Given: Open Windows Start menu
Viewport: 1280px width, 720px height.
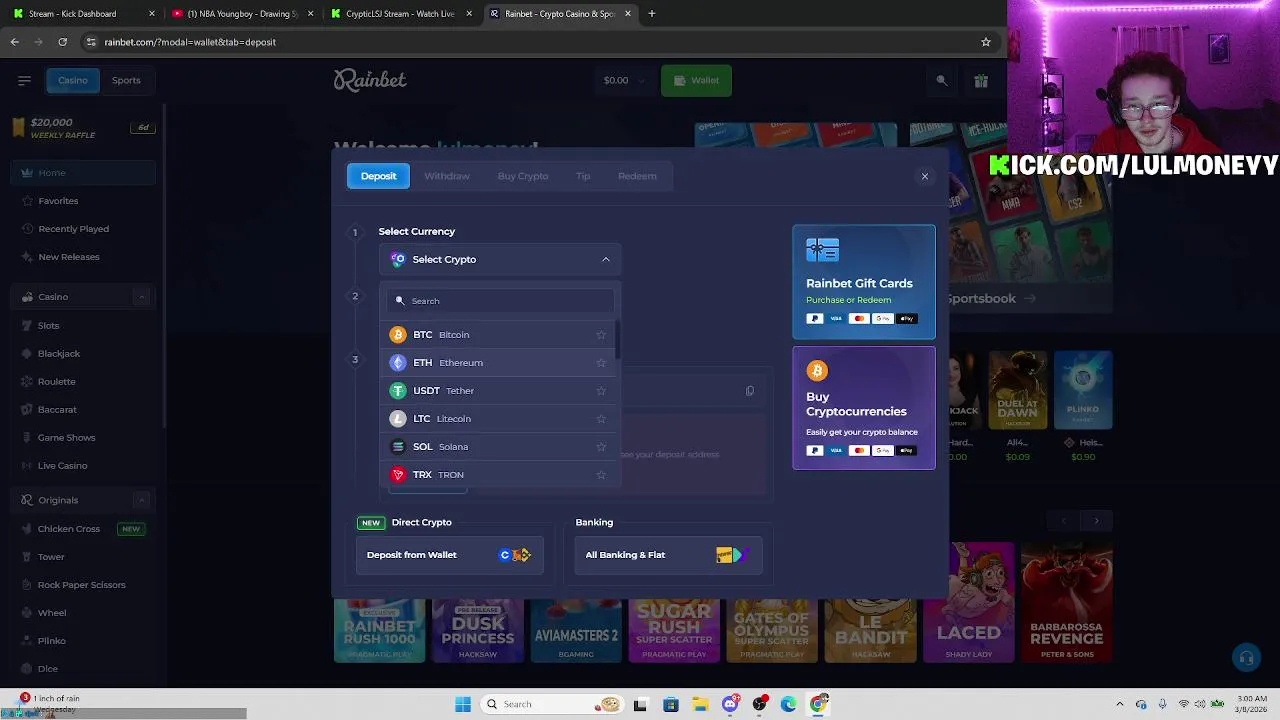Looking at the screenshot, I should click(463, 704).
